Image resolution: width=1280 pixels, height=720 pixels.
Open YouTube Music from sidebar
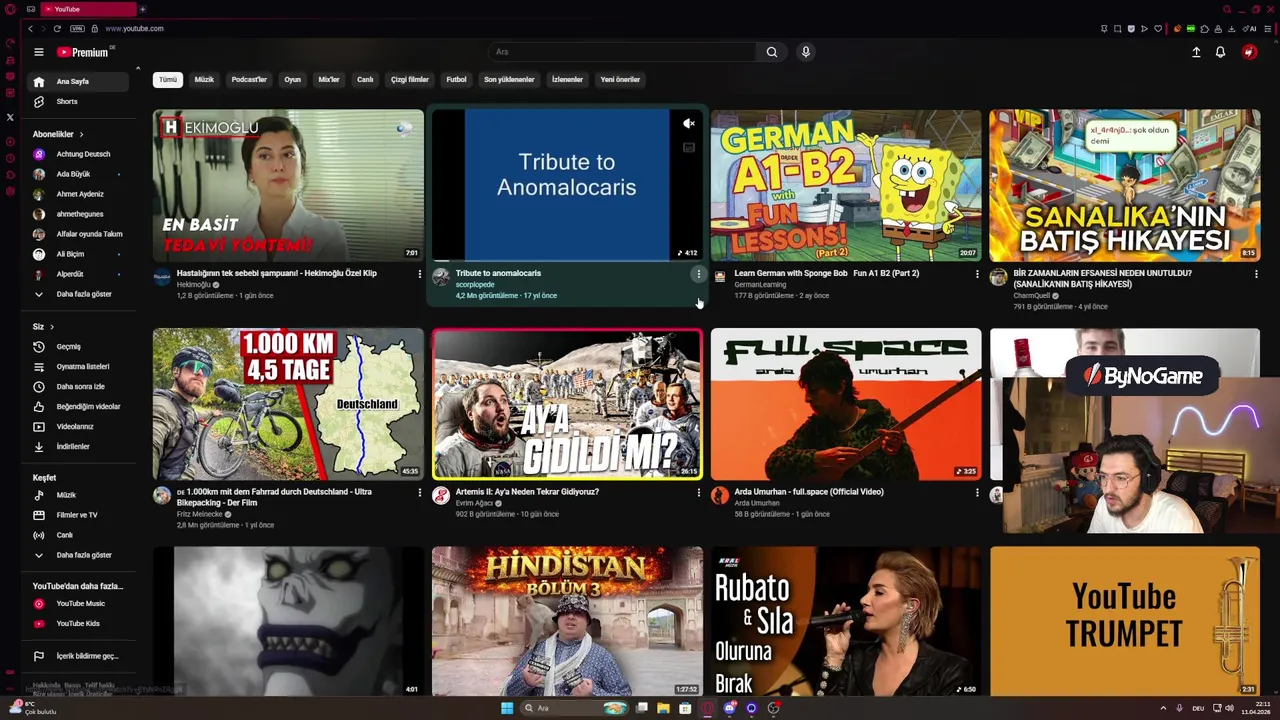click(80, 604)
